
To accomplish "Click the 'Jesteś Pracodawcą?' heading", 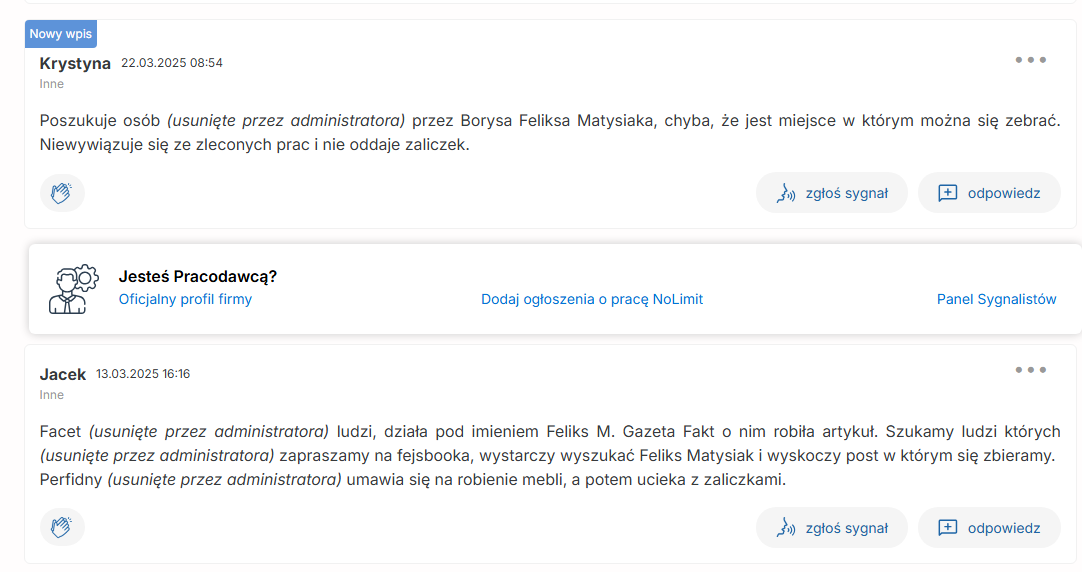I will [x=198, y=276].
